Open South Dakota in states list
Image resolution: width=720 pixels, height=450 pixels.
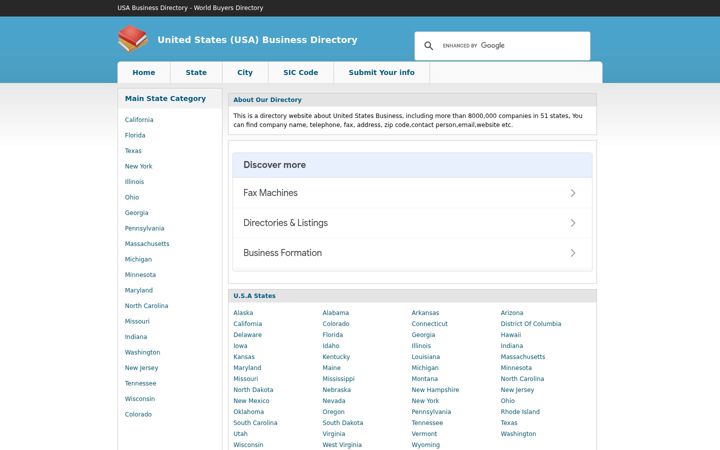(343, 423)
